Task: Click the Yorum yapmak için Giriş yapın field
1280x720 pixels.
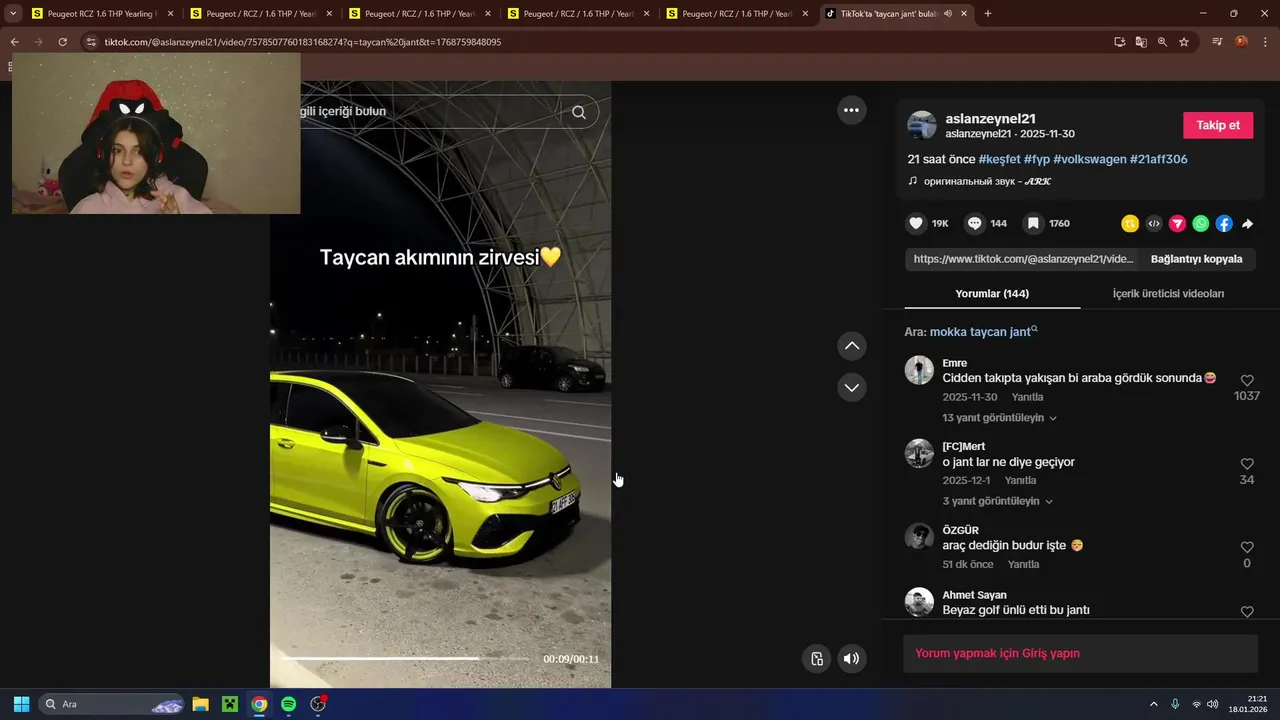Action: point(1080,653)
